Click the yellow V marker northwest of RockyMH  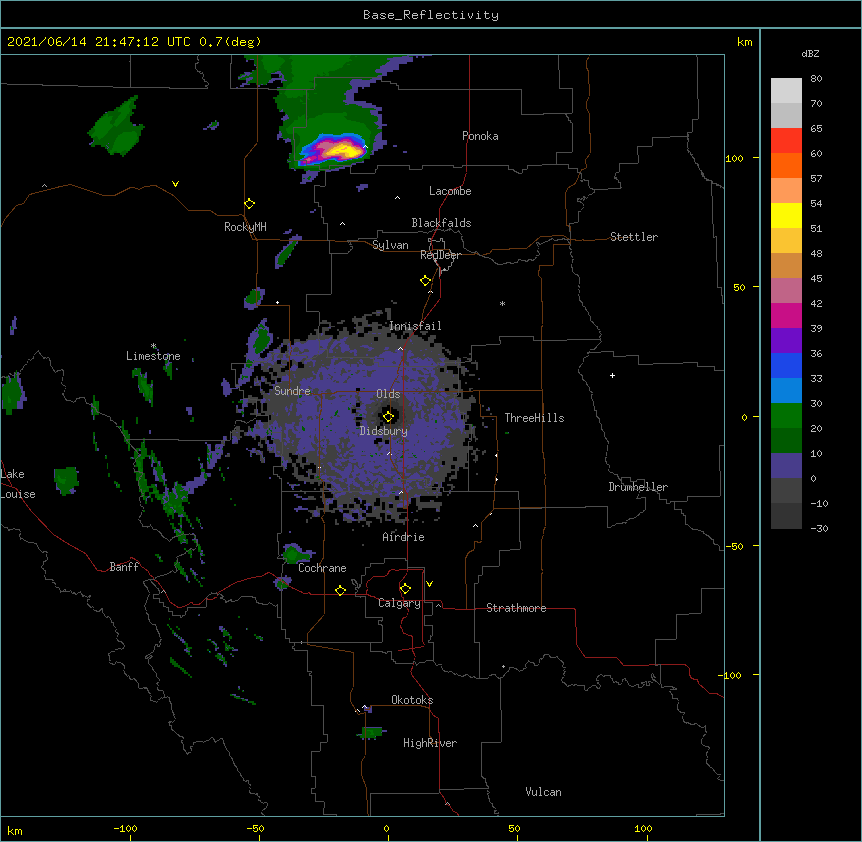(x=175, y=184)
